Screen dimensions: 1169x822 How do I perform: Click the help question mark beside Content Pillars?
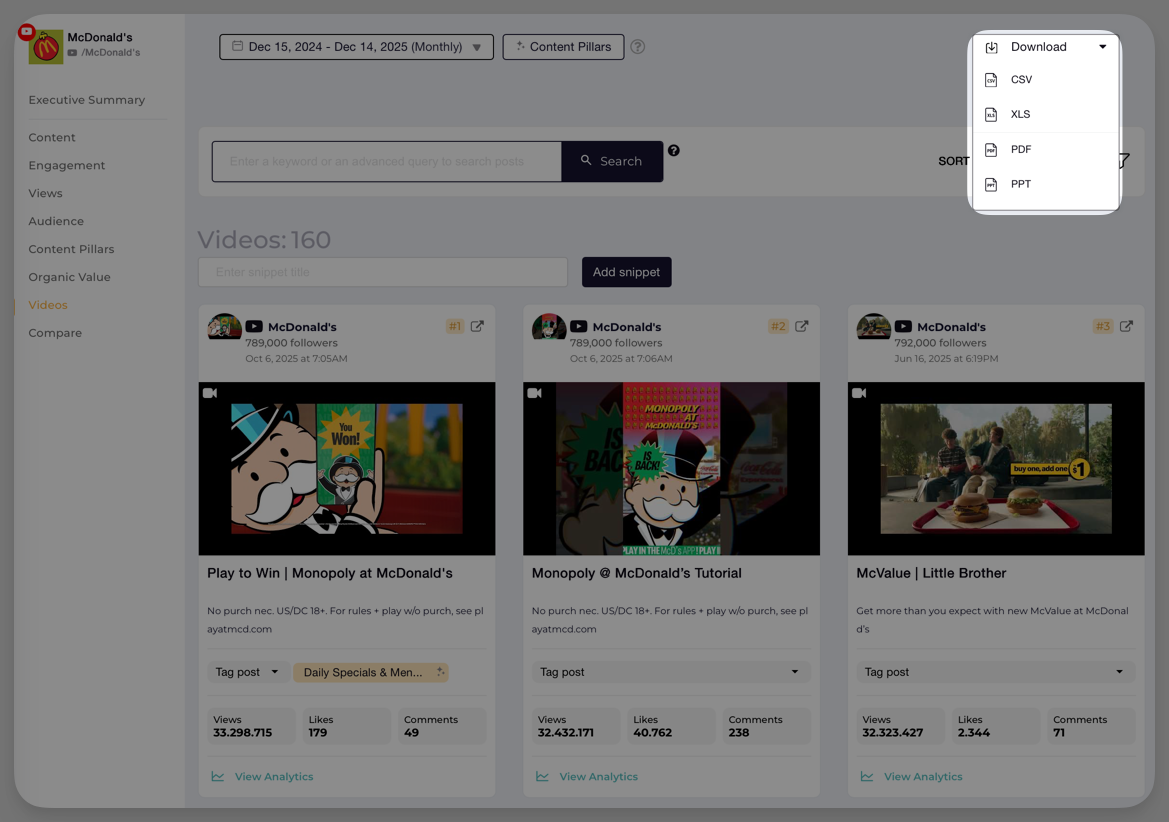click(638, 47)
